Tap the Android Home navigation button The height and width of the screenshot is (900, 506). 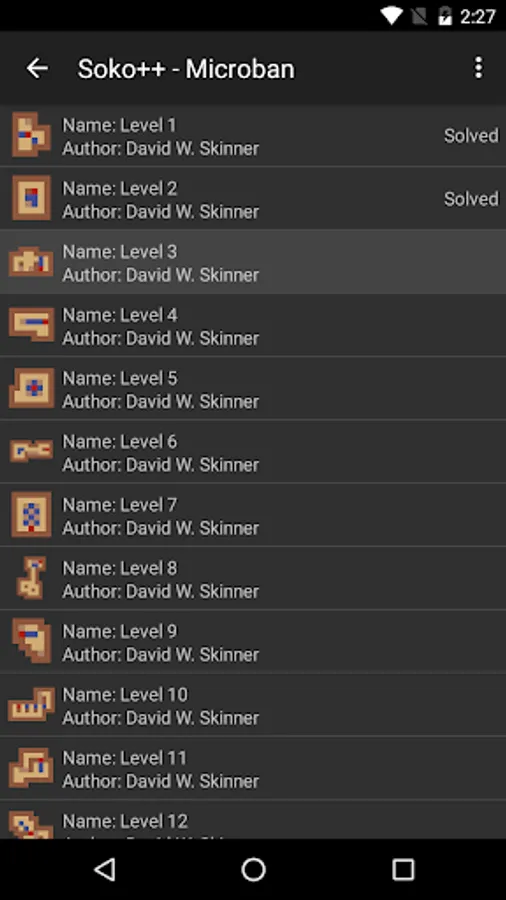(253, 870)
